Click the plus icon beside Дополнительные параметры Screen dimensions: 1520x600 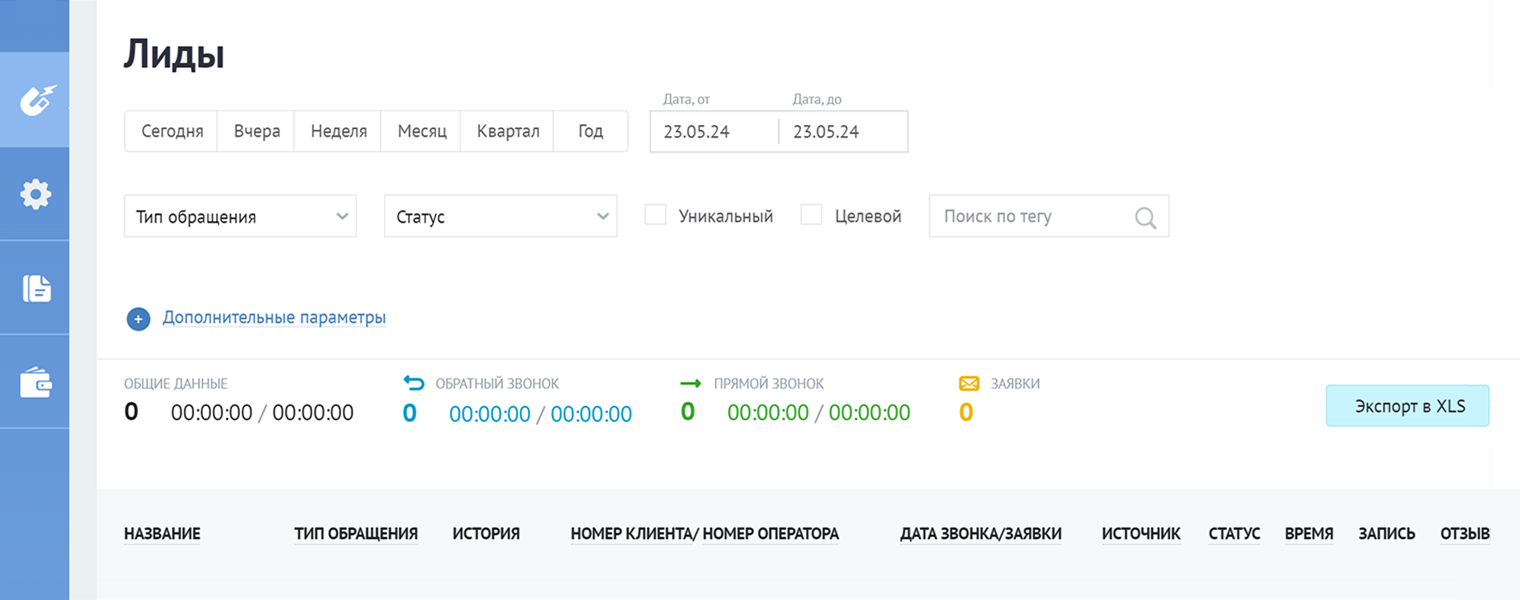click(137, 319)
